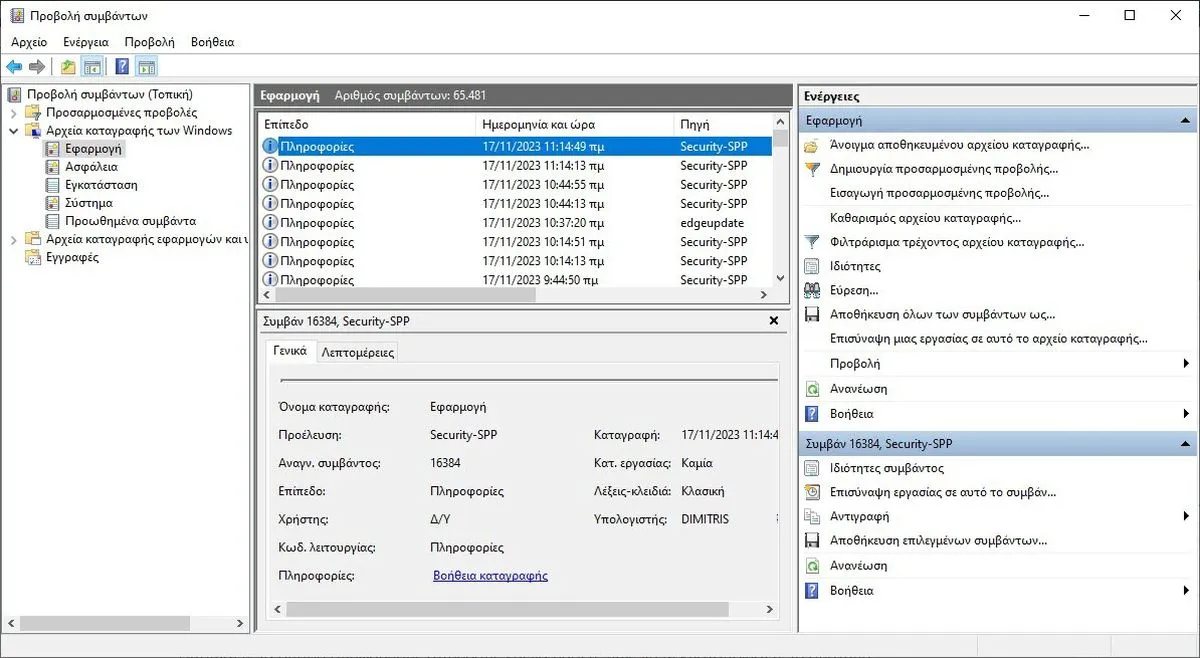The height and width of the screenshot is (658, 1200).
Task: Collapse Αρχεία καταγραφής των Windows node
Action: [x=13, y=131]
